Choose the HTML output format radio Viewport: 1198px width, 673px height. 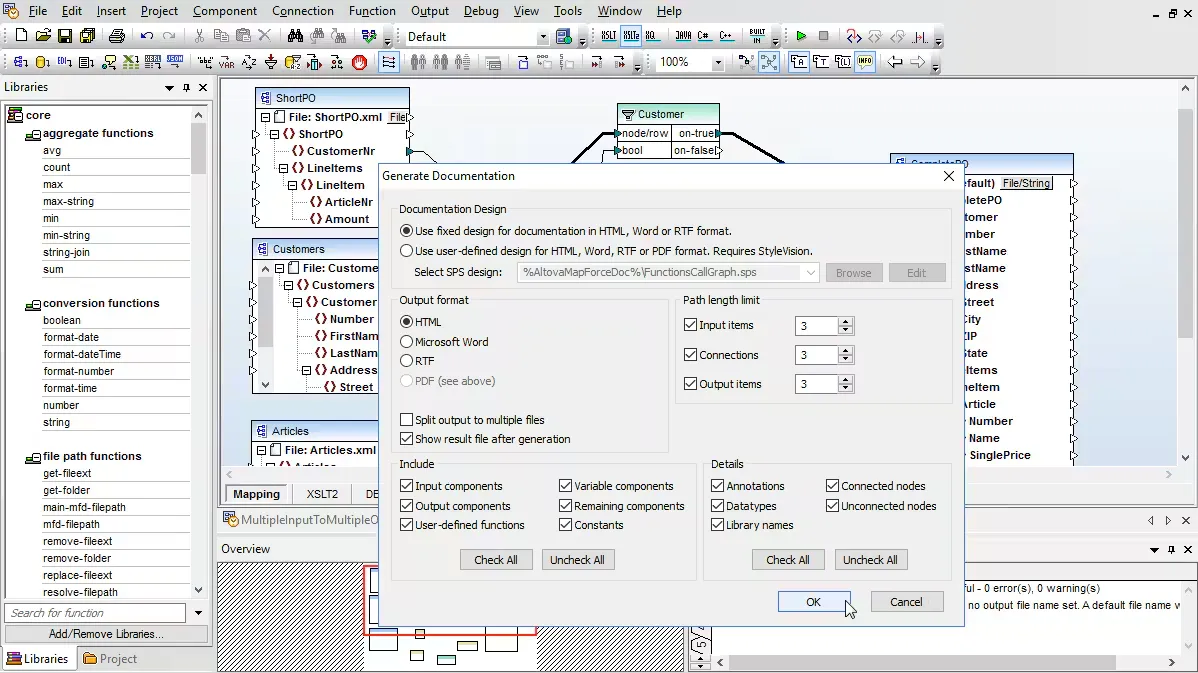(x=406, y=322)
